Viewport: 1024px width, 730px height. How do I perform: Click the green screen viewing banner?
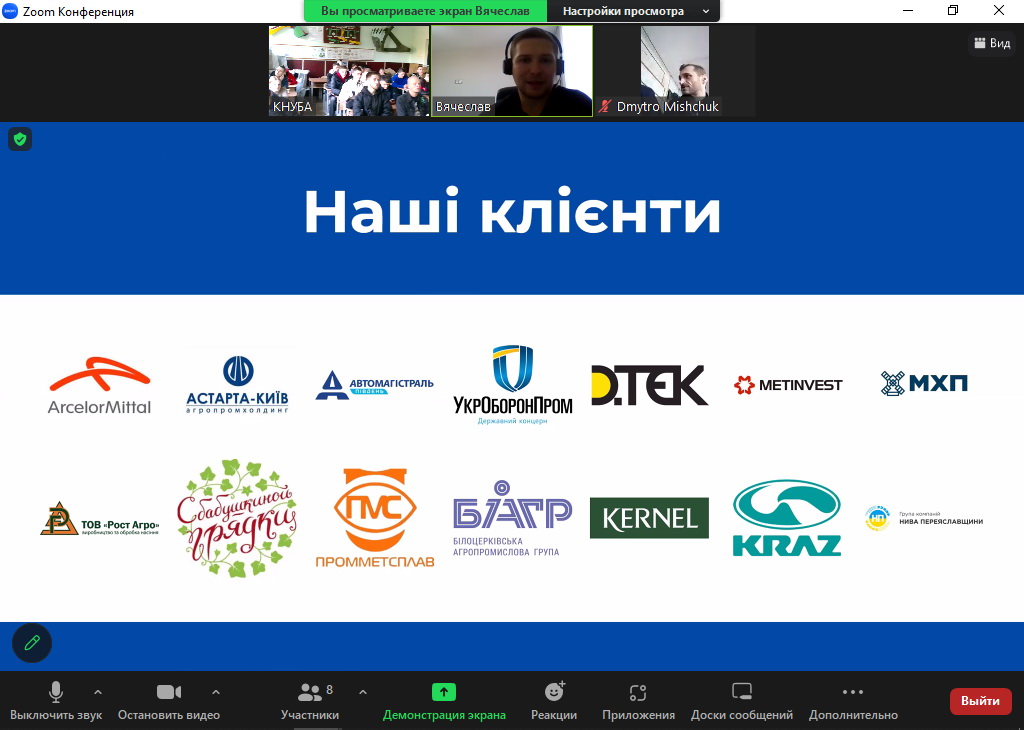(x=425, y=11)
